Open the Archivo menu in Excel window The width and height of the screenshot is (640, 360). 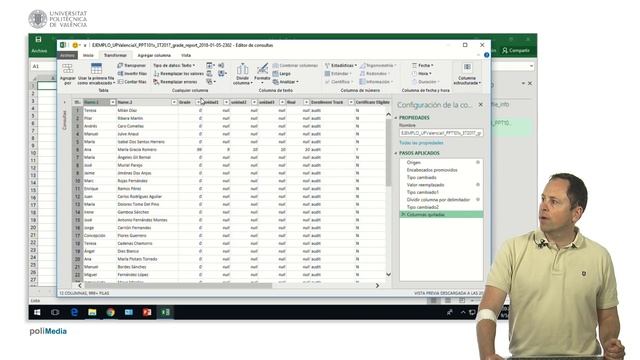point(39,51)
